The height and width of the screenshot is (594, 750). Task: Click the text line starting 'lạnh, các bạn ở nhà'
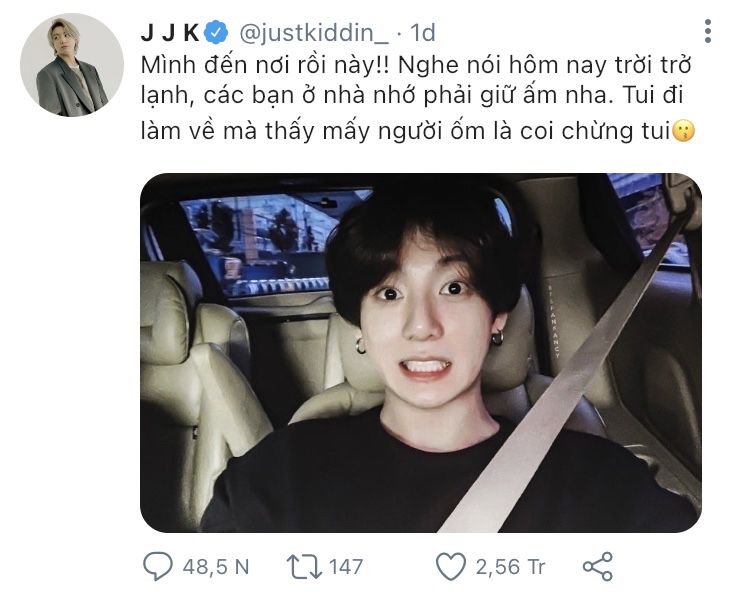[x=412, y=95]
